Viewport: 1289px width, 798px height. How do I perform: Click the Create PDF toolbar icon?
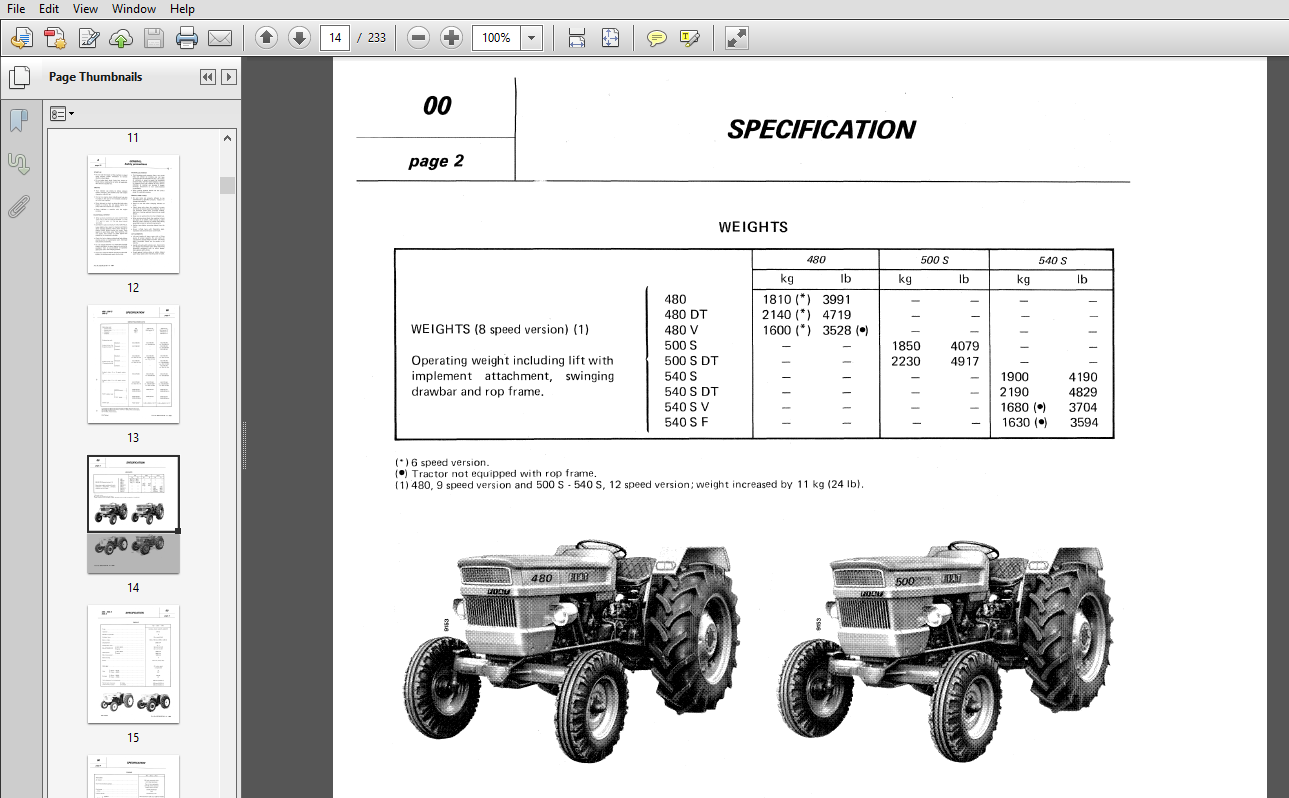point(55,39)
